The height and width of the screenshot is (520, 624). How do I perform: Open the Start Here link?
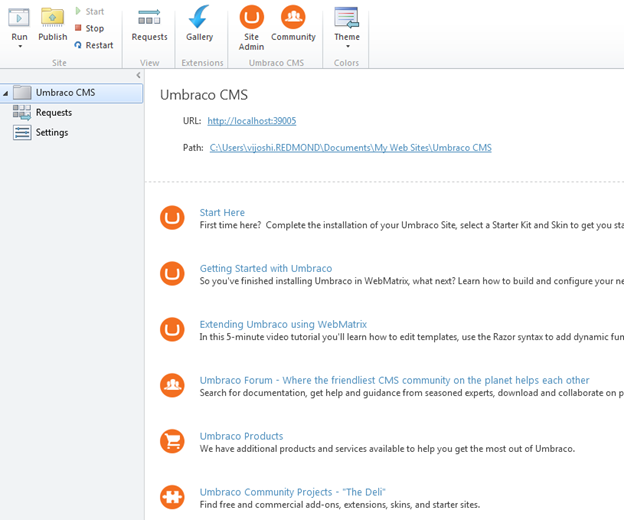coord(222,212)
